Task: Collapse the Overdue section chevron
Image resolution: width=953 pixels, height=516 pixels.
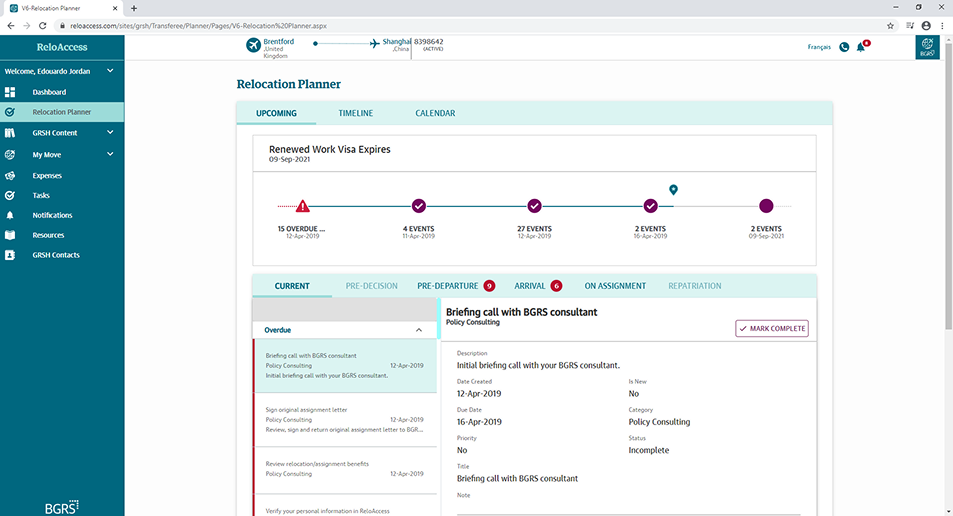Action: pyautogui.click(x=419, y=330)
